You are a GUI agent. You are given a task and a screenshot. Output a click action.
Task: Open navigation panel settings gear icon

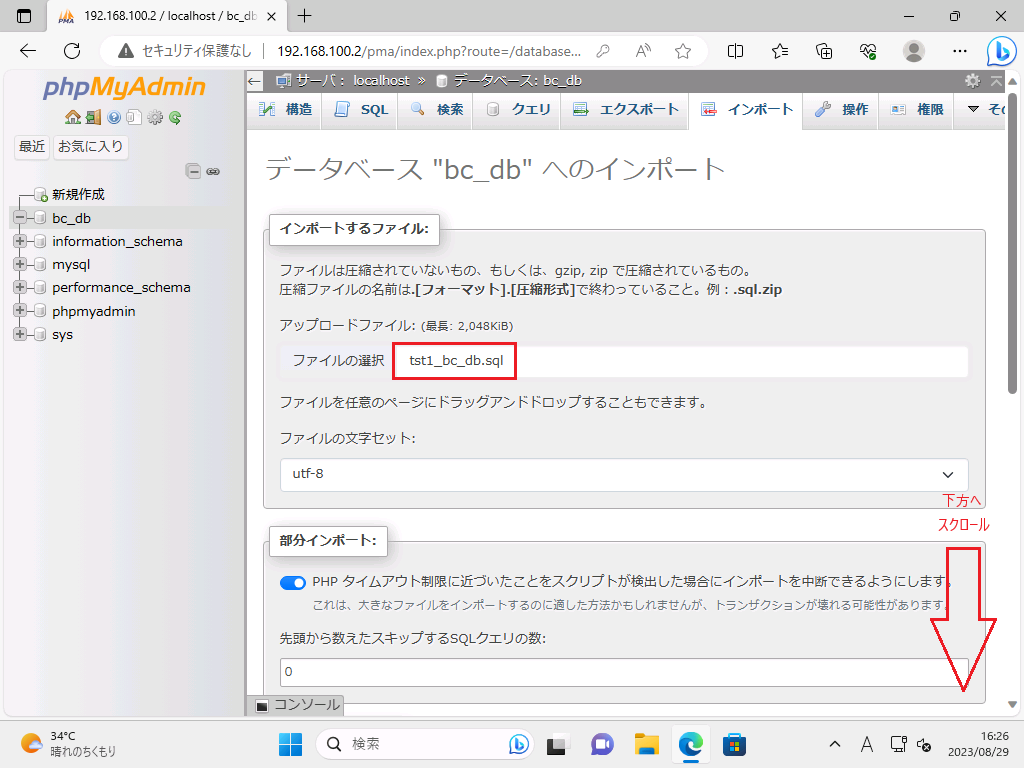pos(154,117)
